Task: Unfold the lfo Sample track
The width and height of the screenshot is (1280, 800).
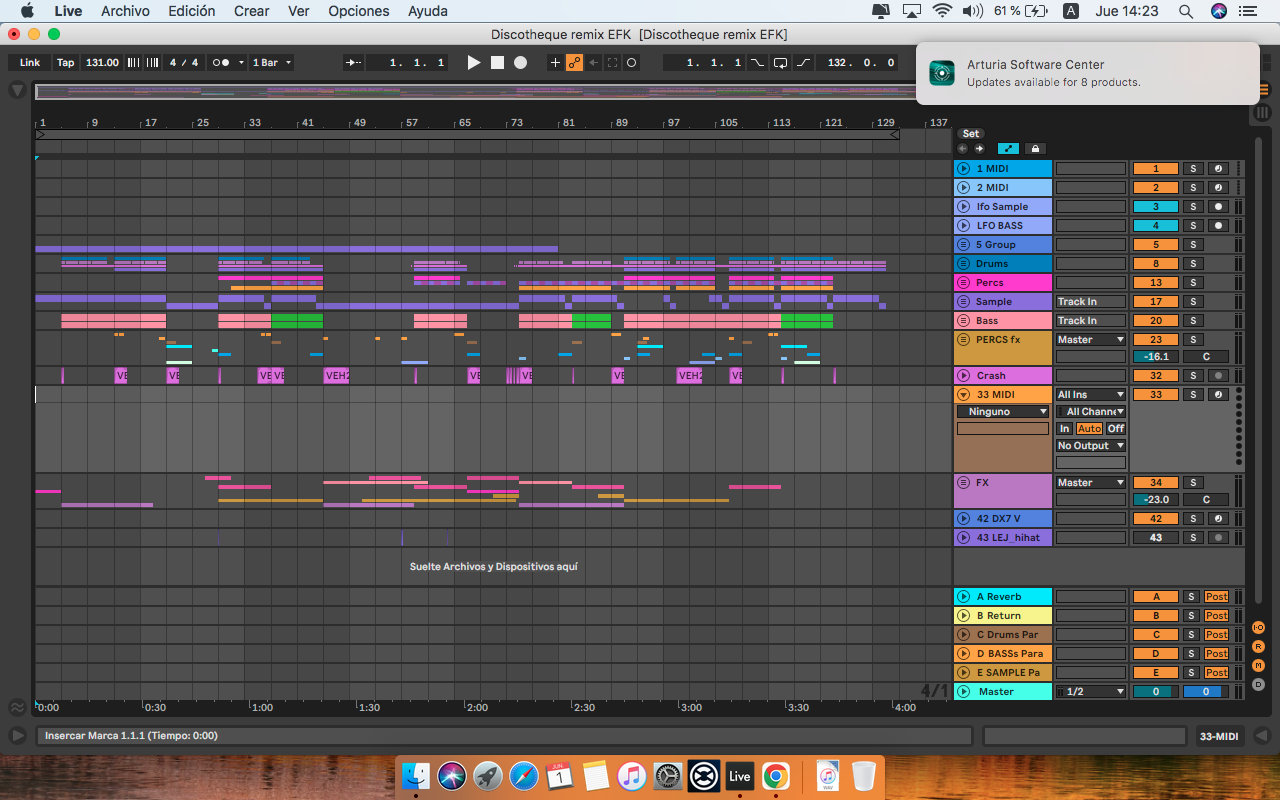Action: click(963, 206)
